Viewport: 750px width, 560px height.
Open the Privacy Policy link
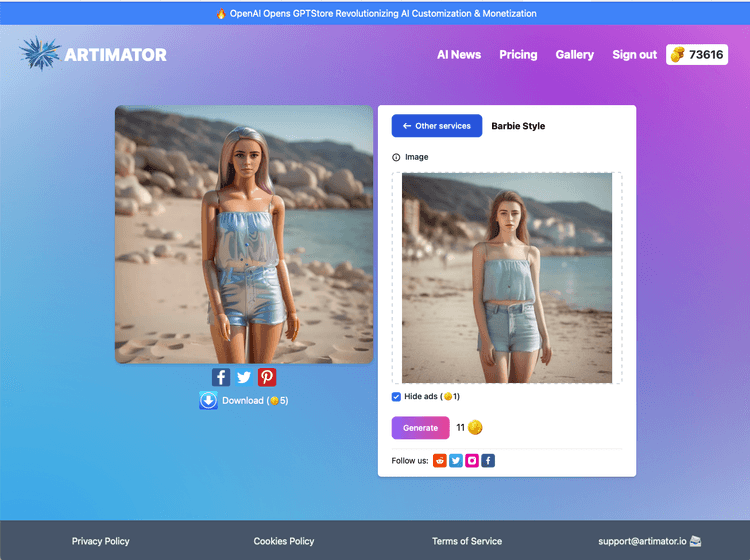pos(100,541)
